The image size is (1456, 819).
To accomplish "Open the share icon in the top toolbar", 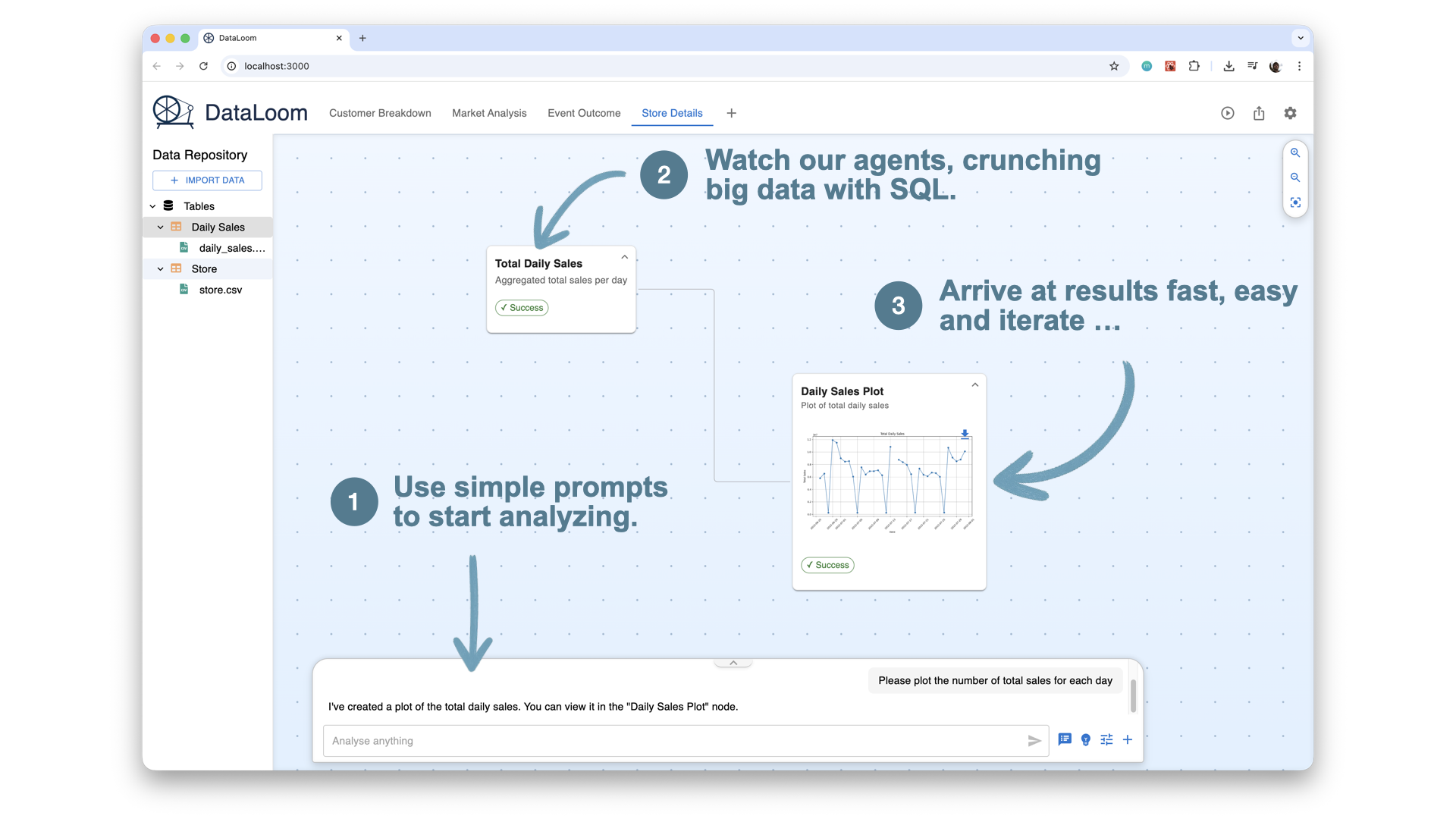I will [x=1259, y=113].
